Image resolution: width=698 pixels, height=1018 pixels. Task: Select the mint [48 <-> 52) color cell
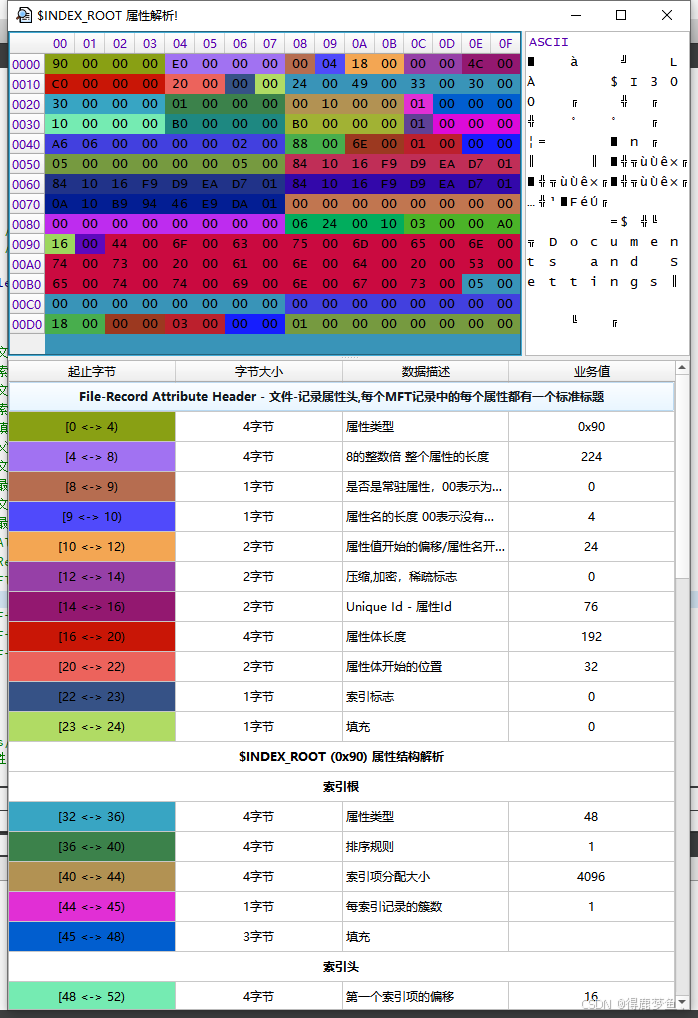tap(92, 997)
